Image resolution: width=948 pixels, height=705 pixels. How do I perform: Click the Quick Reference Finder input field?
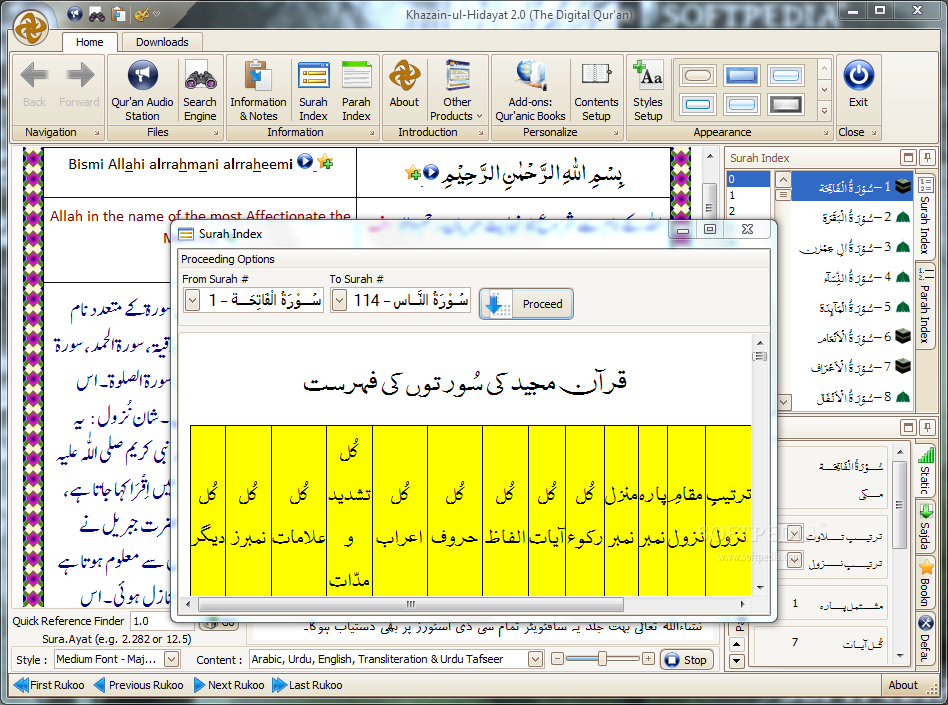(163, 621)
